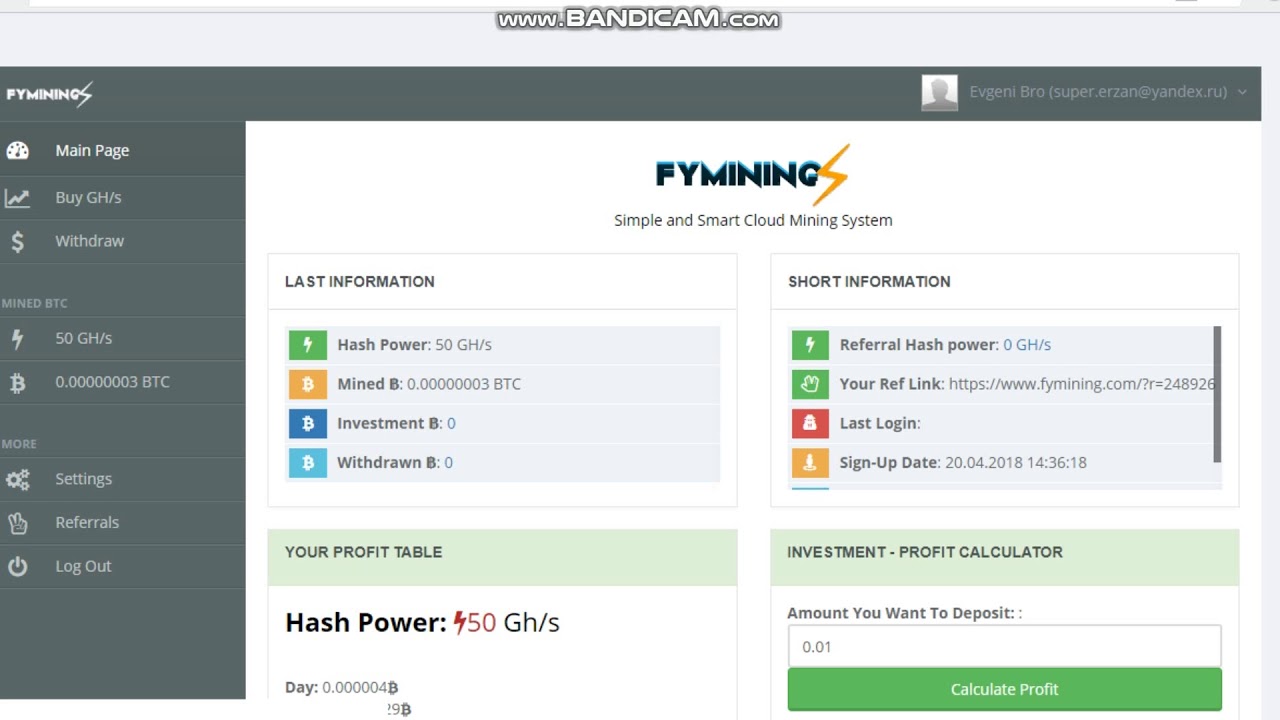Open Settings from the sidebar
Screen dimensions: 1280x720
tap(122, 479)
